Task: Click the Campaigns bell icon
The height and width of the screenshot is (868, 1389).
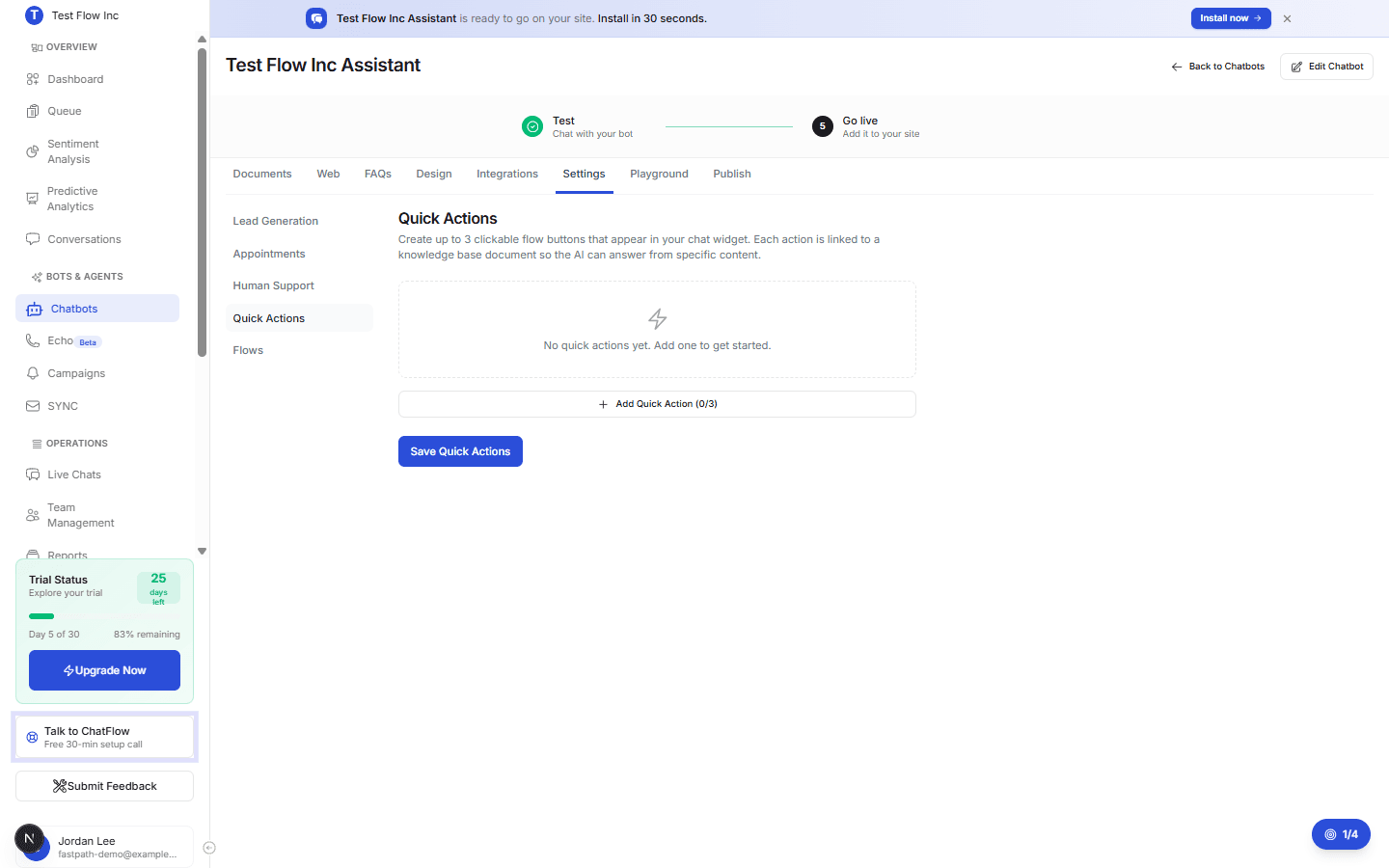Action: click(33, 373)
